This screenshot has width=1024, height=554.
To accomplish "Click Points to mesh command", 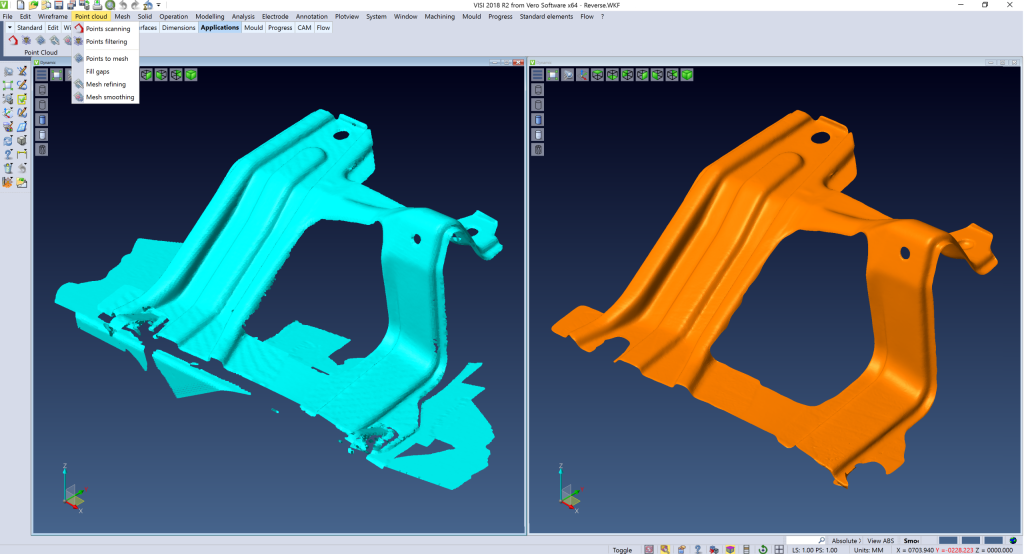I will (106, 59).
